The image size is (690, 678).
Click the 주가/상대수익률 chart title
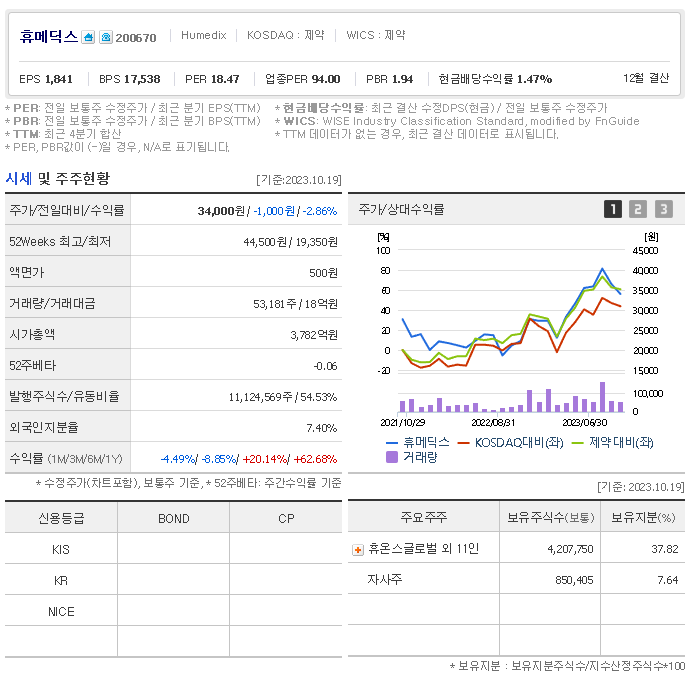(x=401, y=209)
